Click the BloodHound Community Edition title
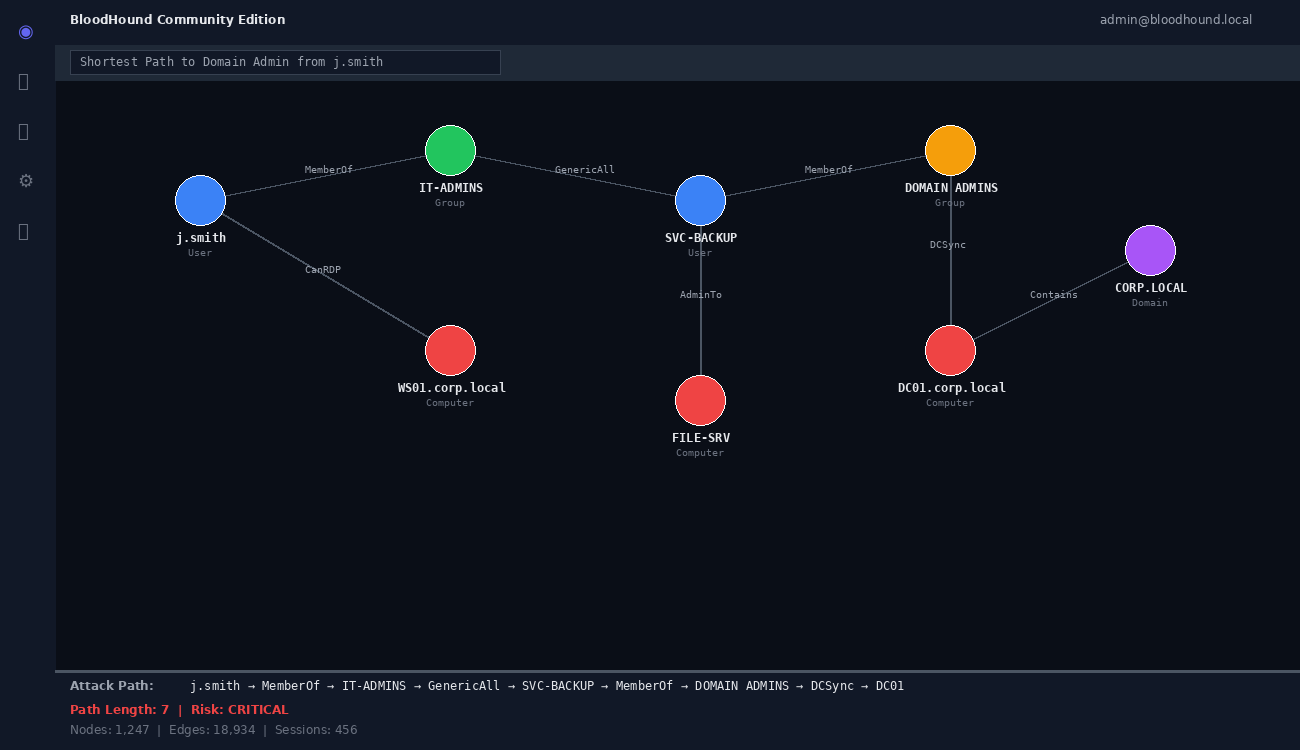This screenshot has width=1300, height=750. point(178,20)
